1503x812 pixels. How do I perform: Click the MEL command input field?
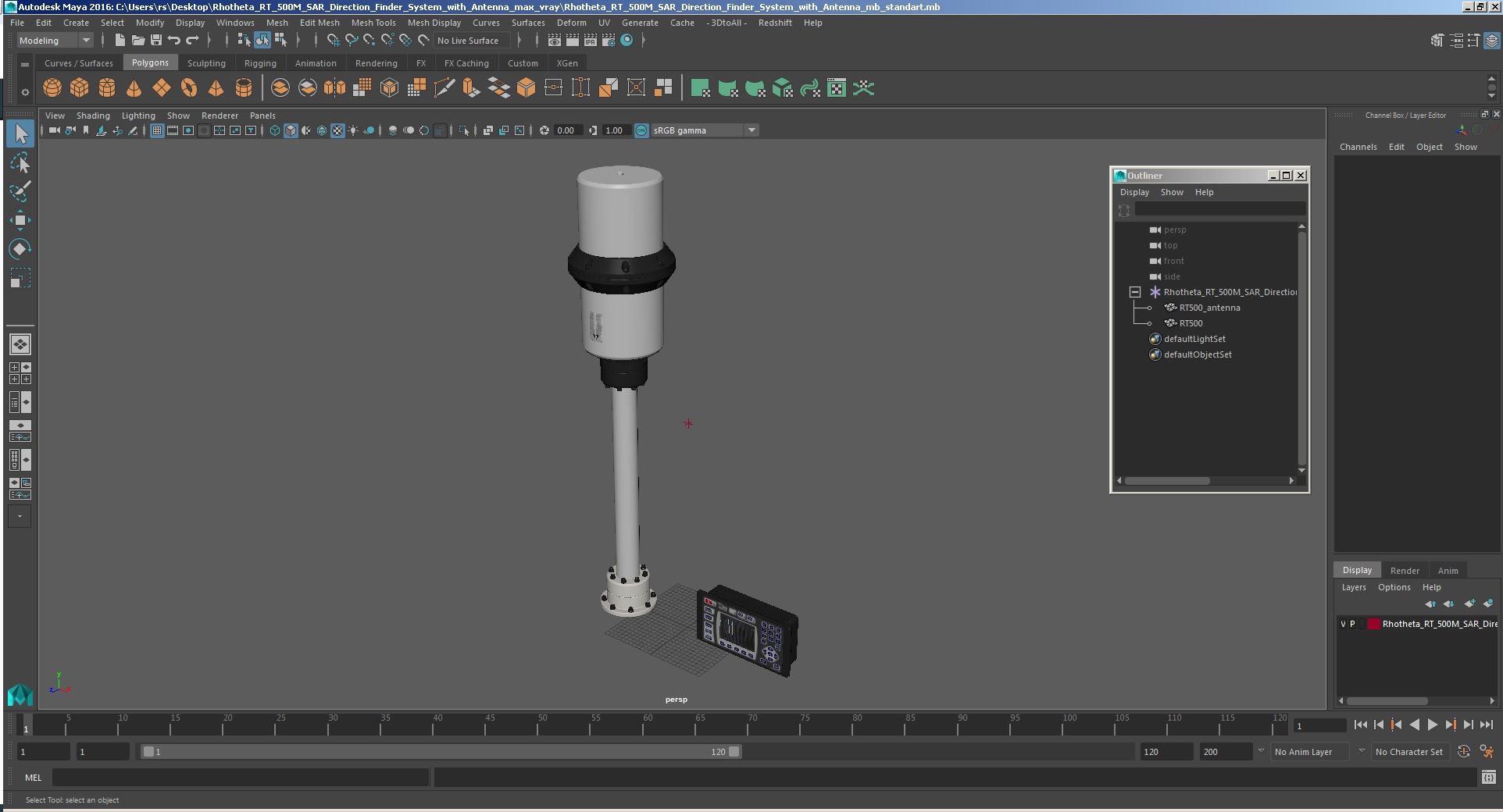(x=241, y=778)
